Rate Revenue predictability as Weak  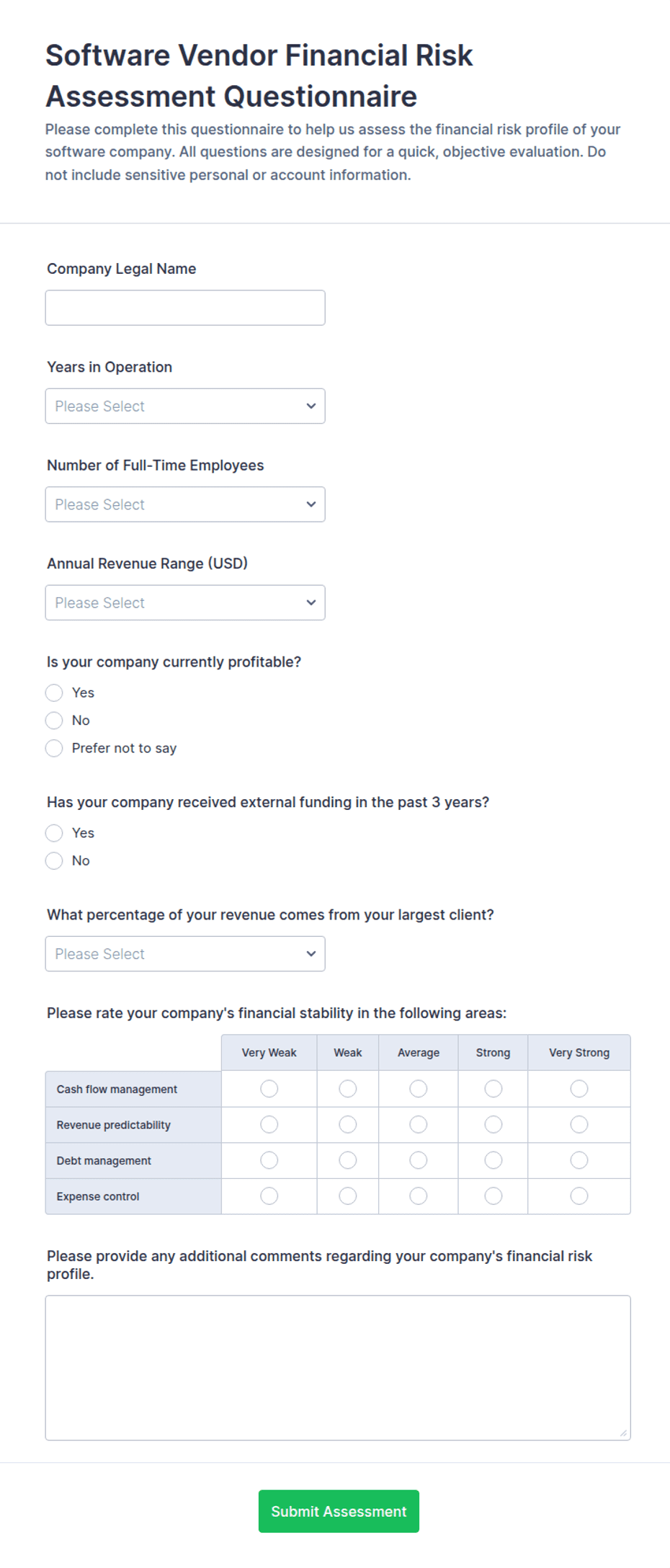coord(348,1124)
